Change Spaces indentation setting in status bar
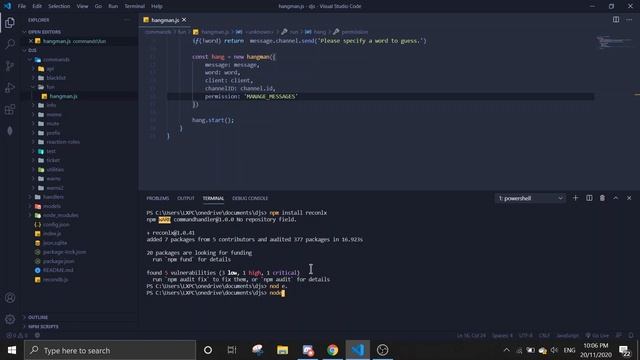The height and width of the screenshot is (360, 640). 502,335
